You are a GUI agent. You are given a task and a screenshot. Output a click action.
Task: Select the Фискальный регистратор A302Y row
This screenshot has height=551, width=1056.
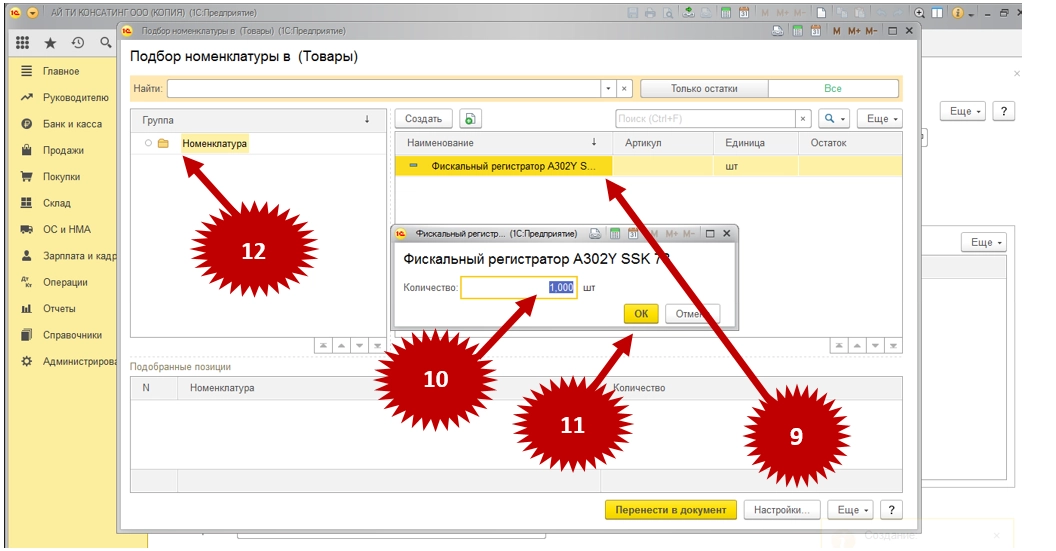pyautogui.click(x=648, y=166)
